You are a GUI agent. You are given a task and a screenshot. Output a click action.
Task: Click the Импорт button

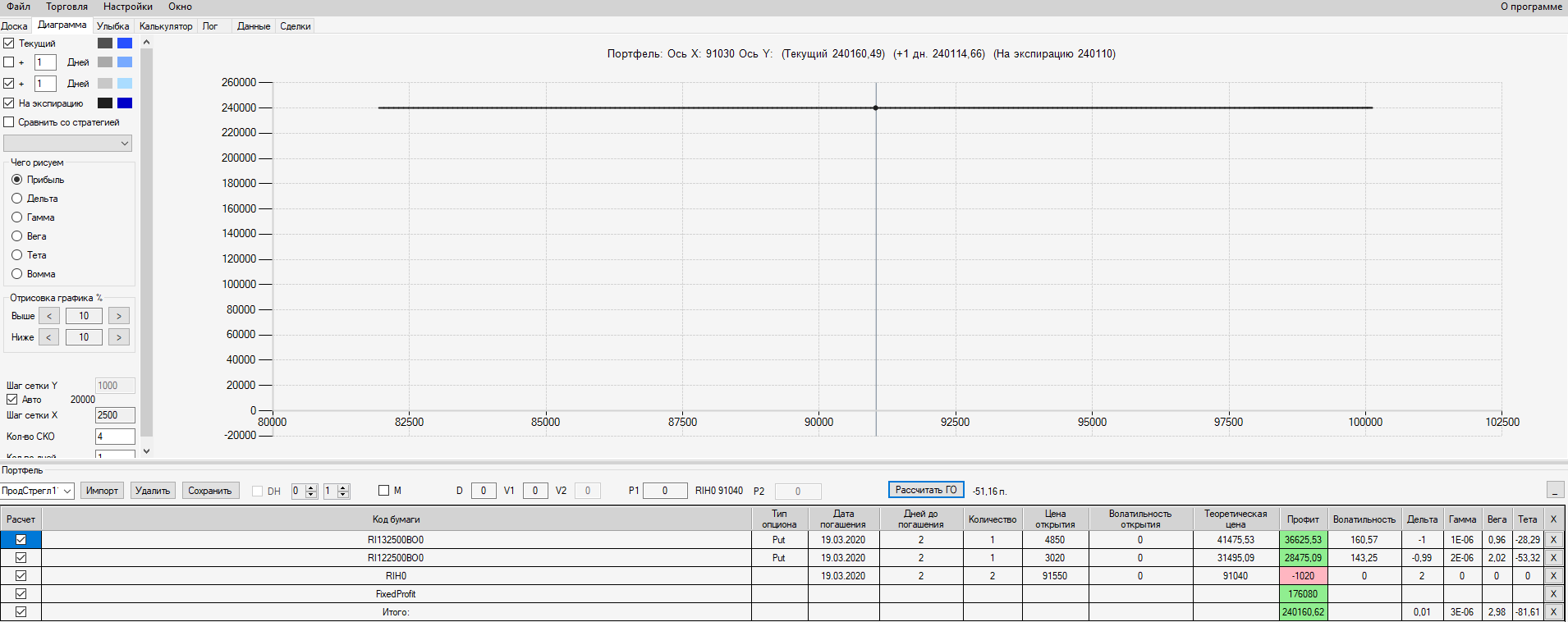click(102, 491)
